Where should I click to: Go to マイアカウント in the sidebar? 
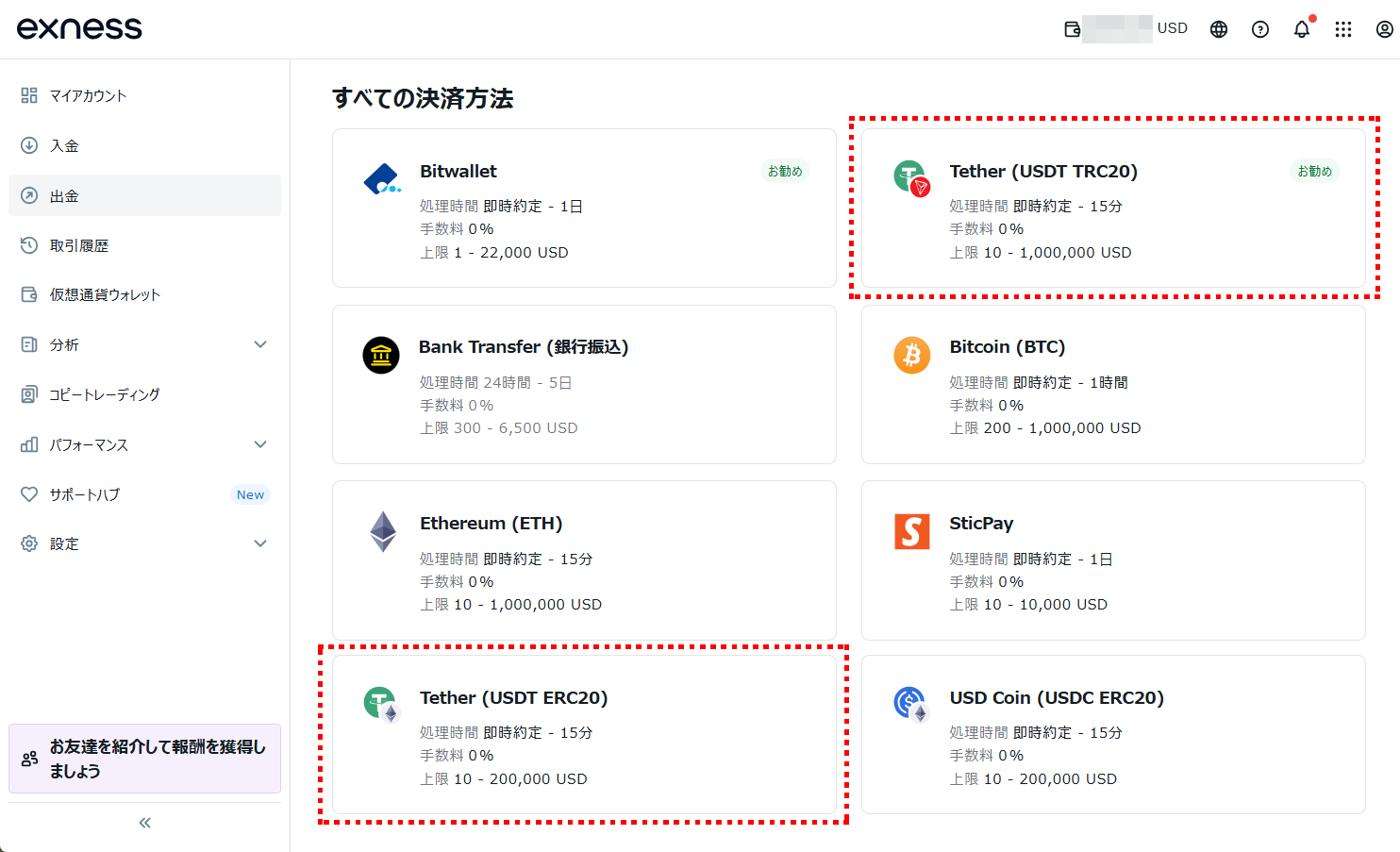click(x=88, y=95)
